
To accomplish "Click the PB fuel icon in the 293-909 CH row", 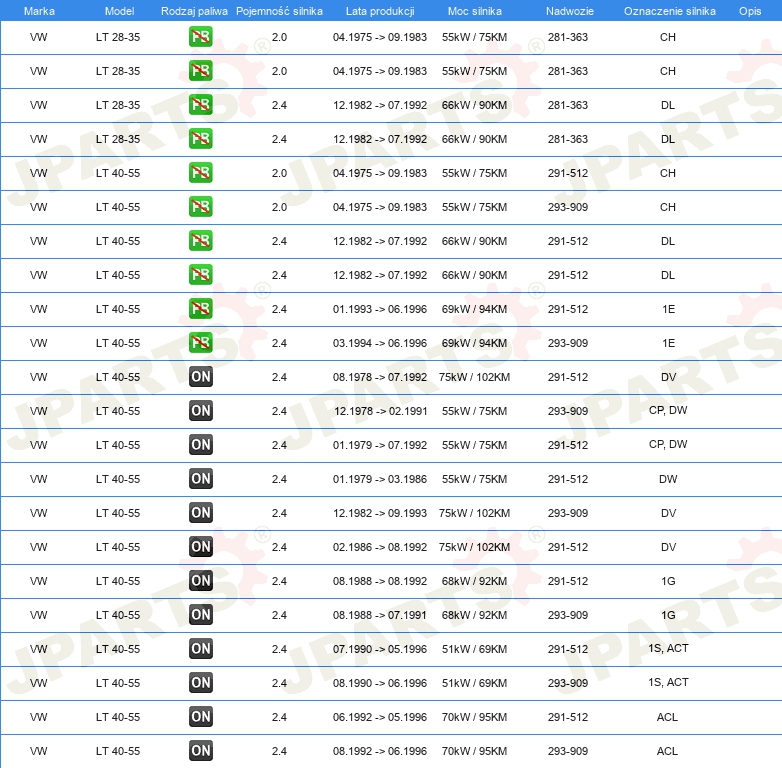I will click(201, 207).
